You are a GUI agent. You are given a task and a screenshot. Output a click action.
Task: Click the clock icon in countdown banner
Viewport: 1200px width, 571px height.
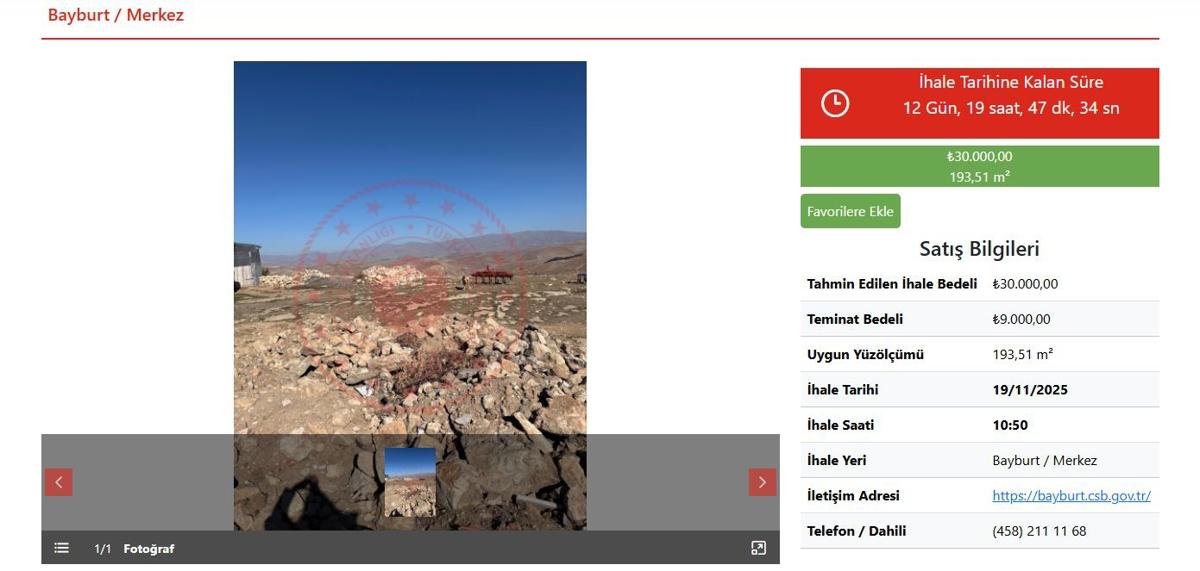(x=835, y=103)
